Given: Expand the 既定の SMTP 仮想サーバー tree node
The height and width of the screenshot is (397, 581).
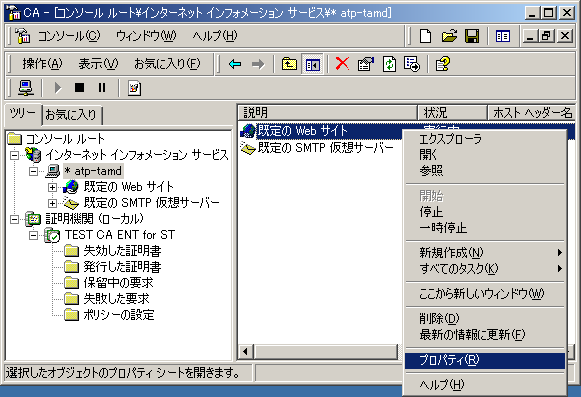Looking at the screenshot, I should point(52,203).
